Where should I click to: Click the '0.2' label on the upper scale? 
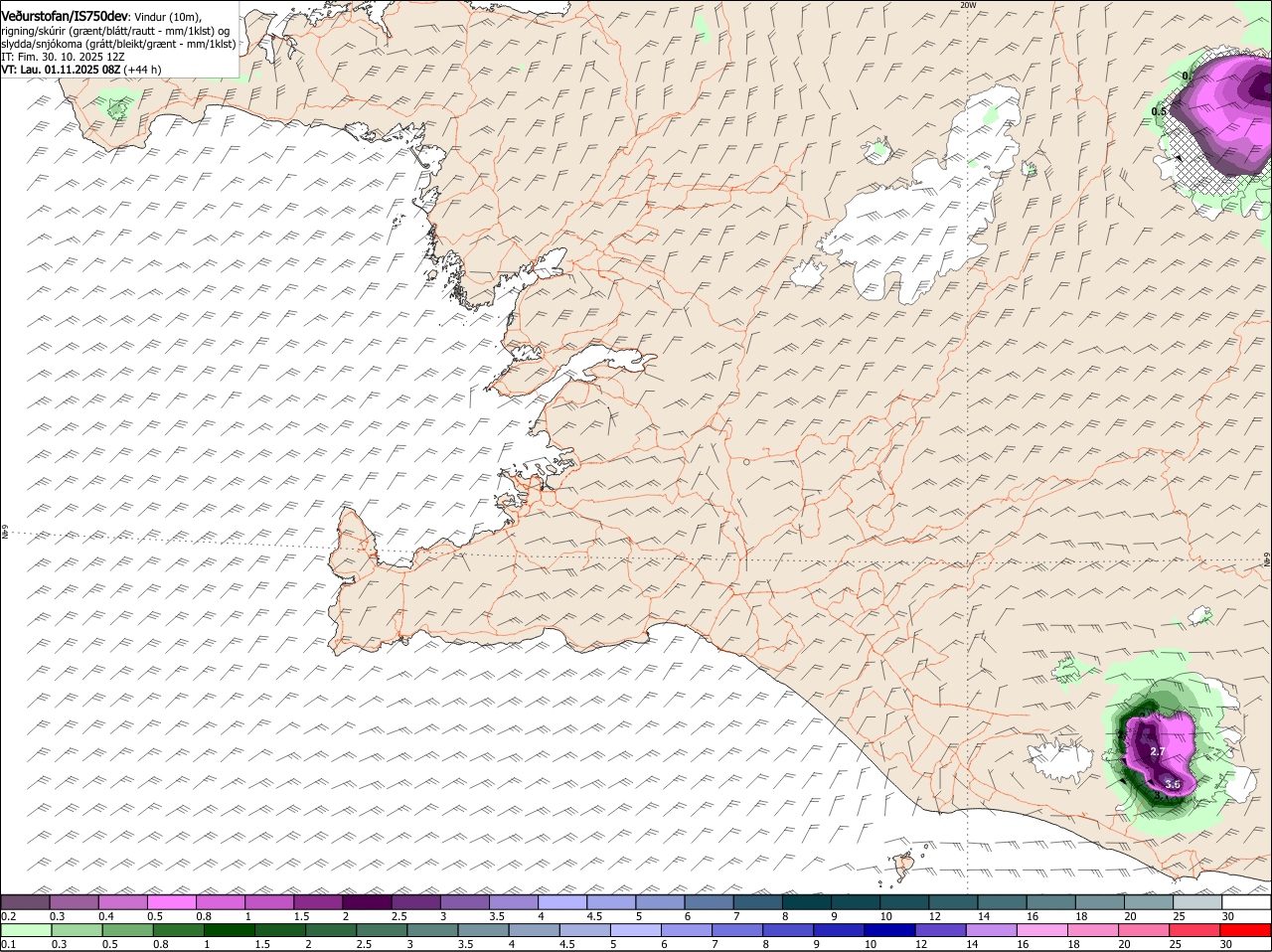coord(8,916)
